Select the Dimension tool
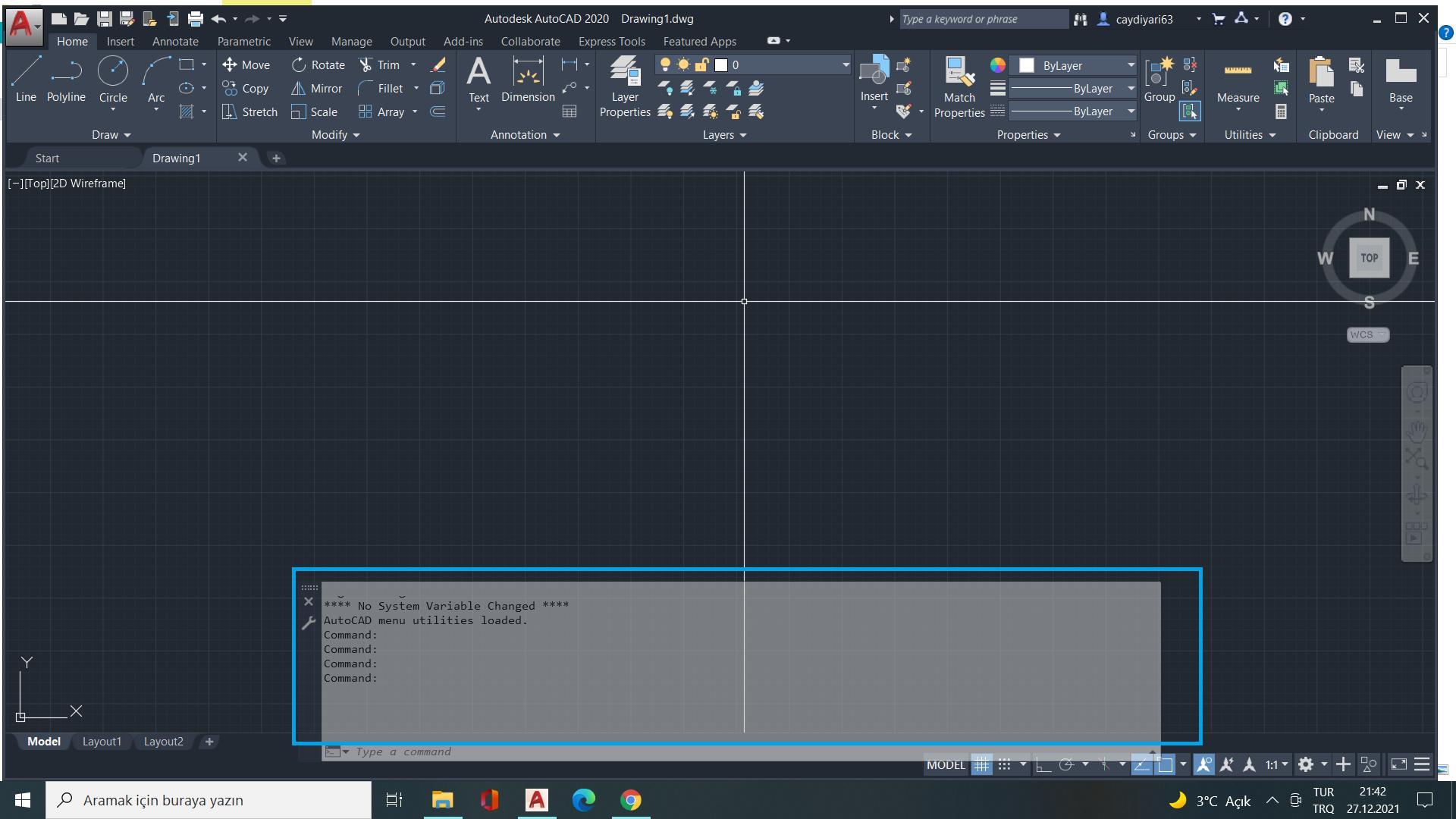This screenshot has width=1456, height=819. (528, 79)
